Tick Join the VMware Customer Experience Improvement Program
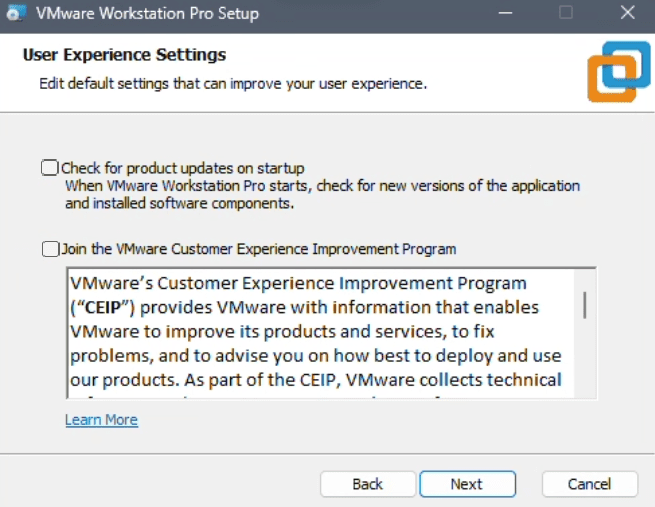Viewport: 655px width, 507px height. click(x=51, y=249)
